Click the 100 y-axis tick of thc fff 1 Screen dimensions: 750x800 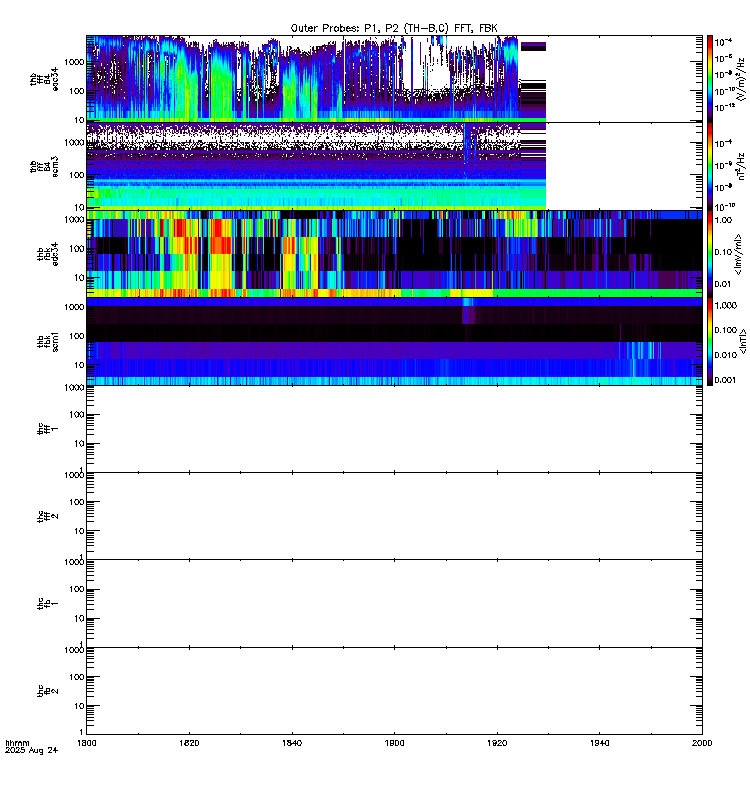pyautogui.click(x=77, y=415)
